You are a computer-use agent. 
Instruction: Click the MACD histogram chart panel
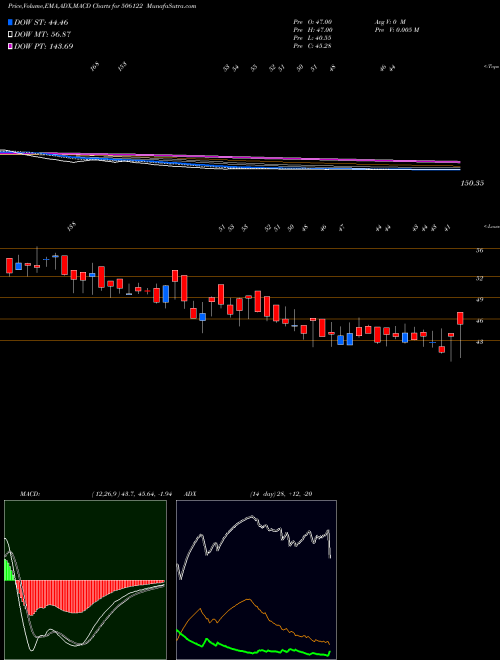point(85,580)
